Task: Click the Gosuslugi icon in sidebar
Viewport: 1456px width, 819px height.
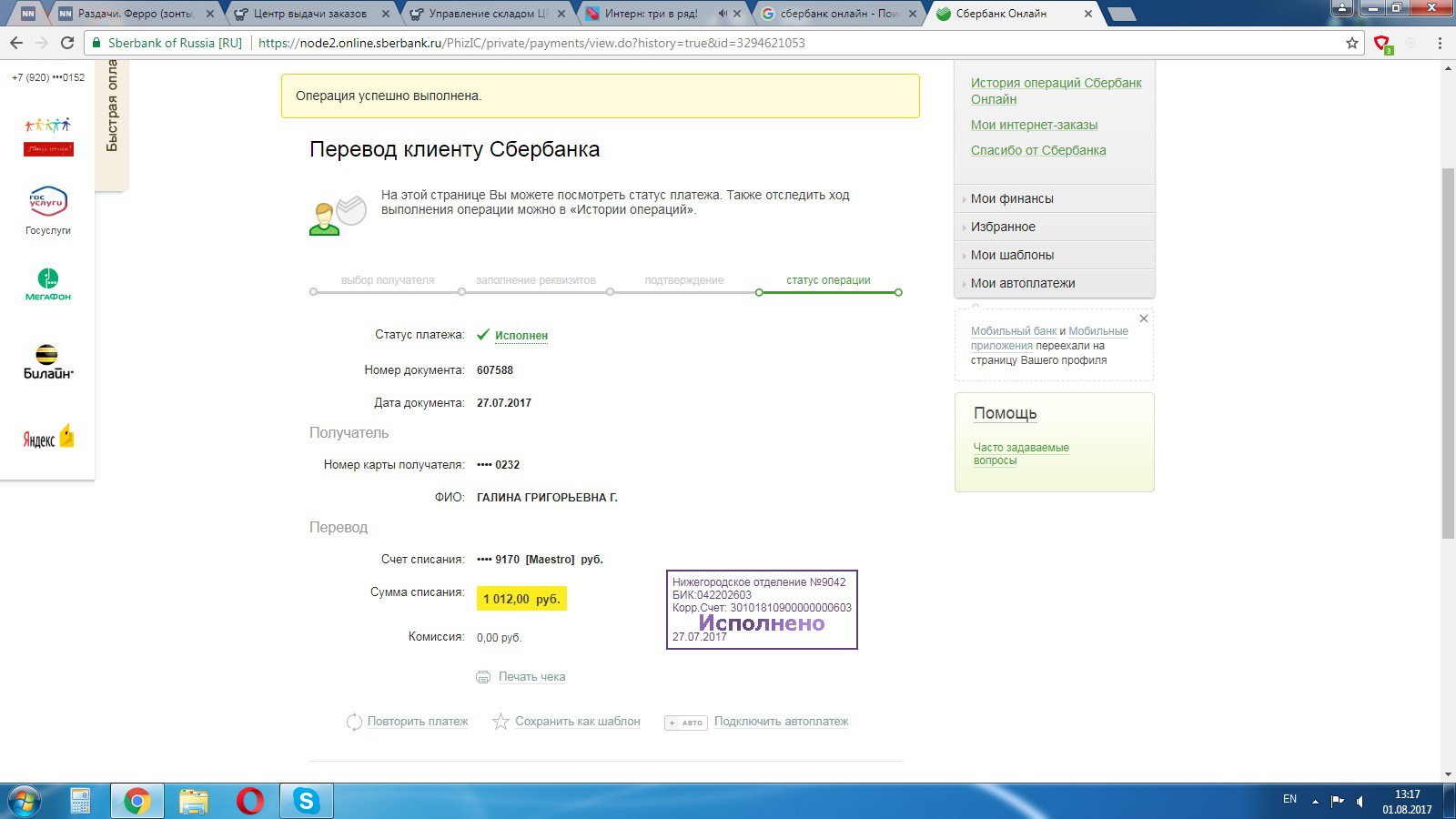Action: [48, 202]
